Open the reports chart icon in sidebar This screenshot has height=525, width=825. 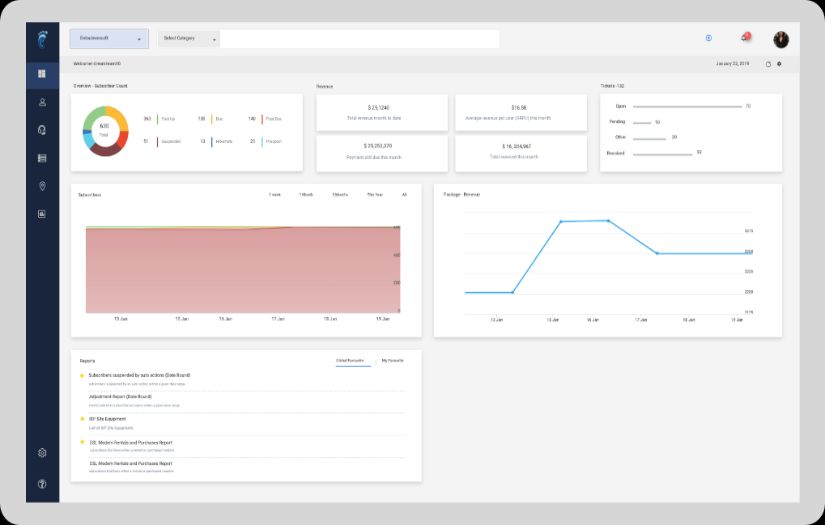tap(42, 214)
